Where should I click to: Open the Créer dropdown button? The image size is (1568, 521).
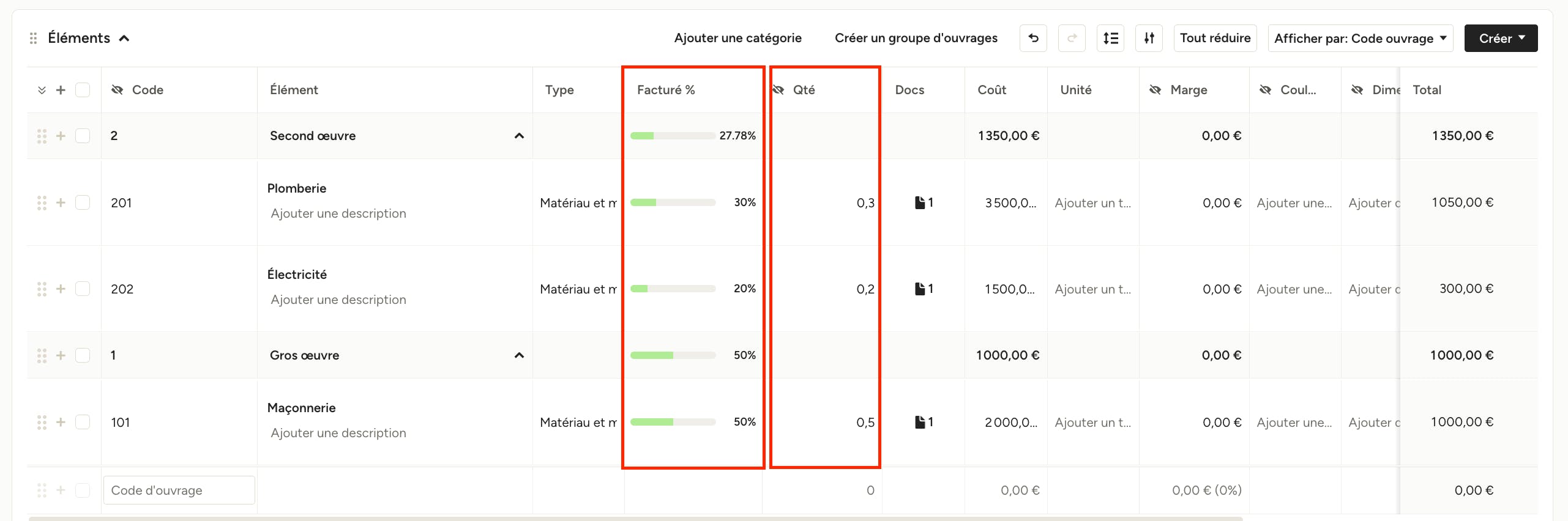[1501, 38]
